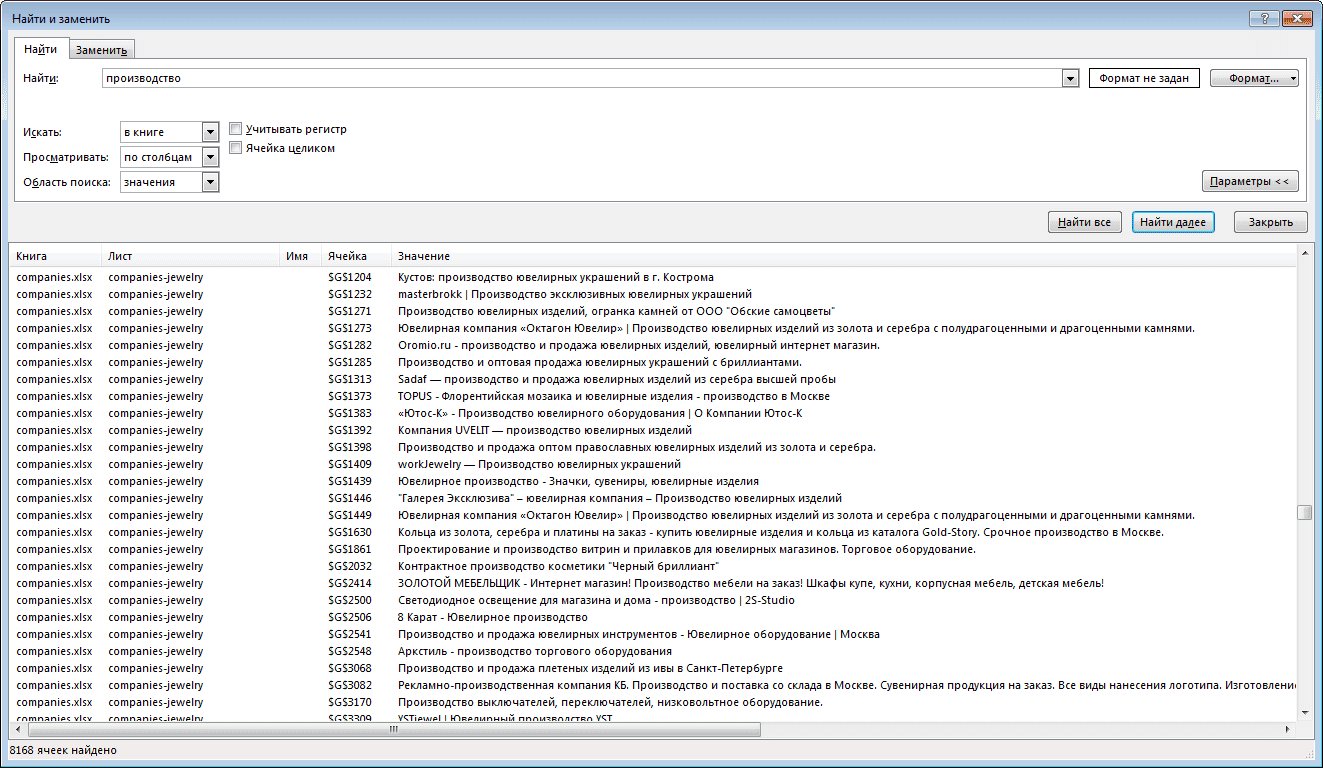Select Рекламно-производственная компания КБ row $G$3082
Viewport: 1323px width, 768px height.
point(653,685)
